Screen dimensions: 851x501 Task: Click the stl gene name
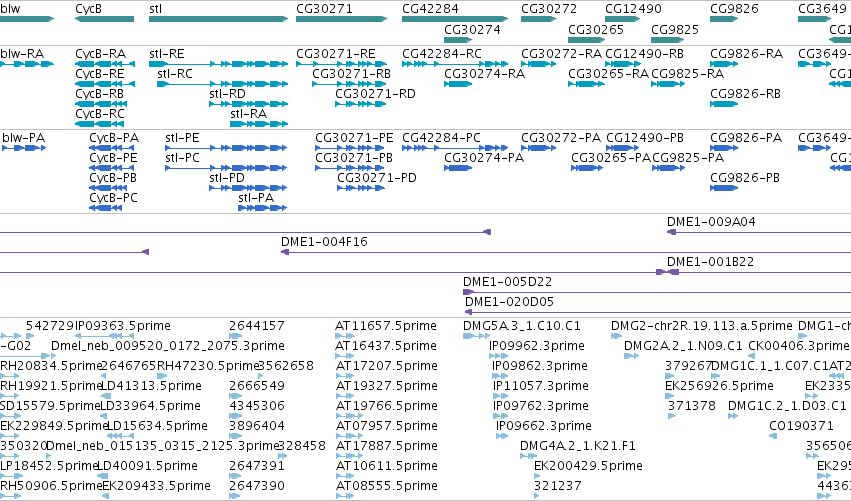click(x=155, y=9)
